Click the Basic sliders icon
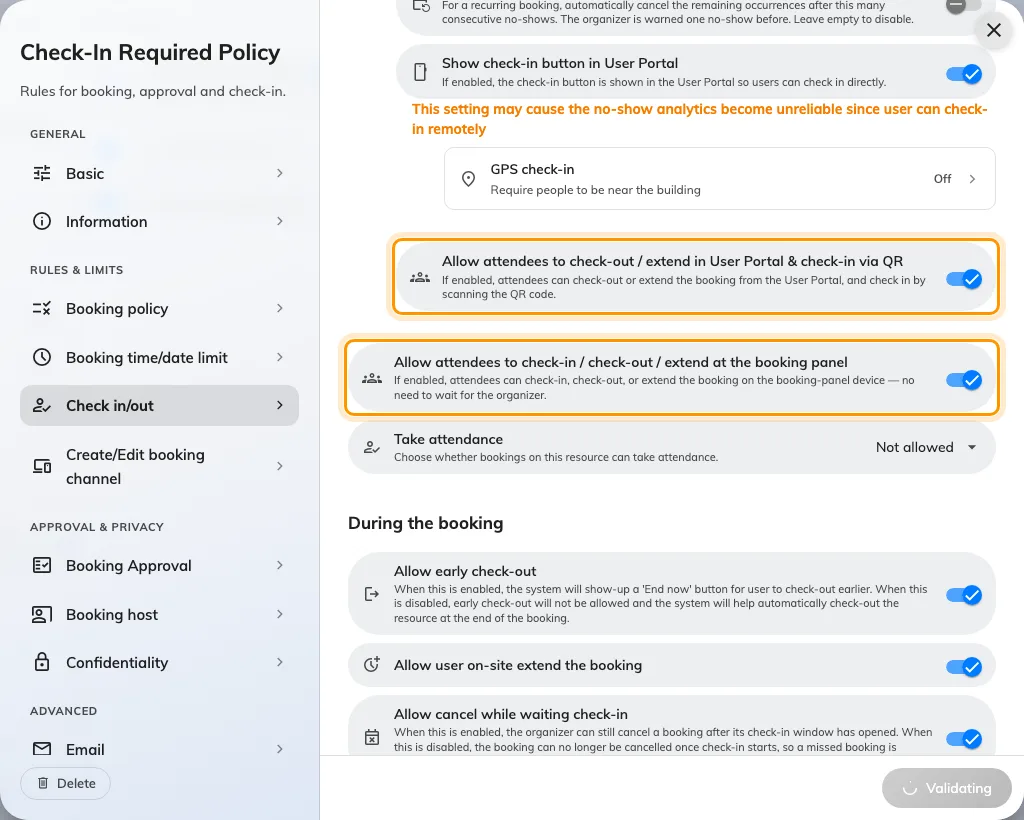The image size is (1024, 820). 42,173
